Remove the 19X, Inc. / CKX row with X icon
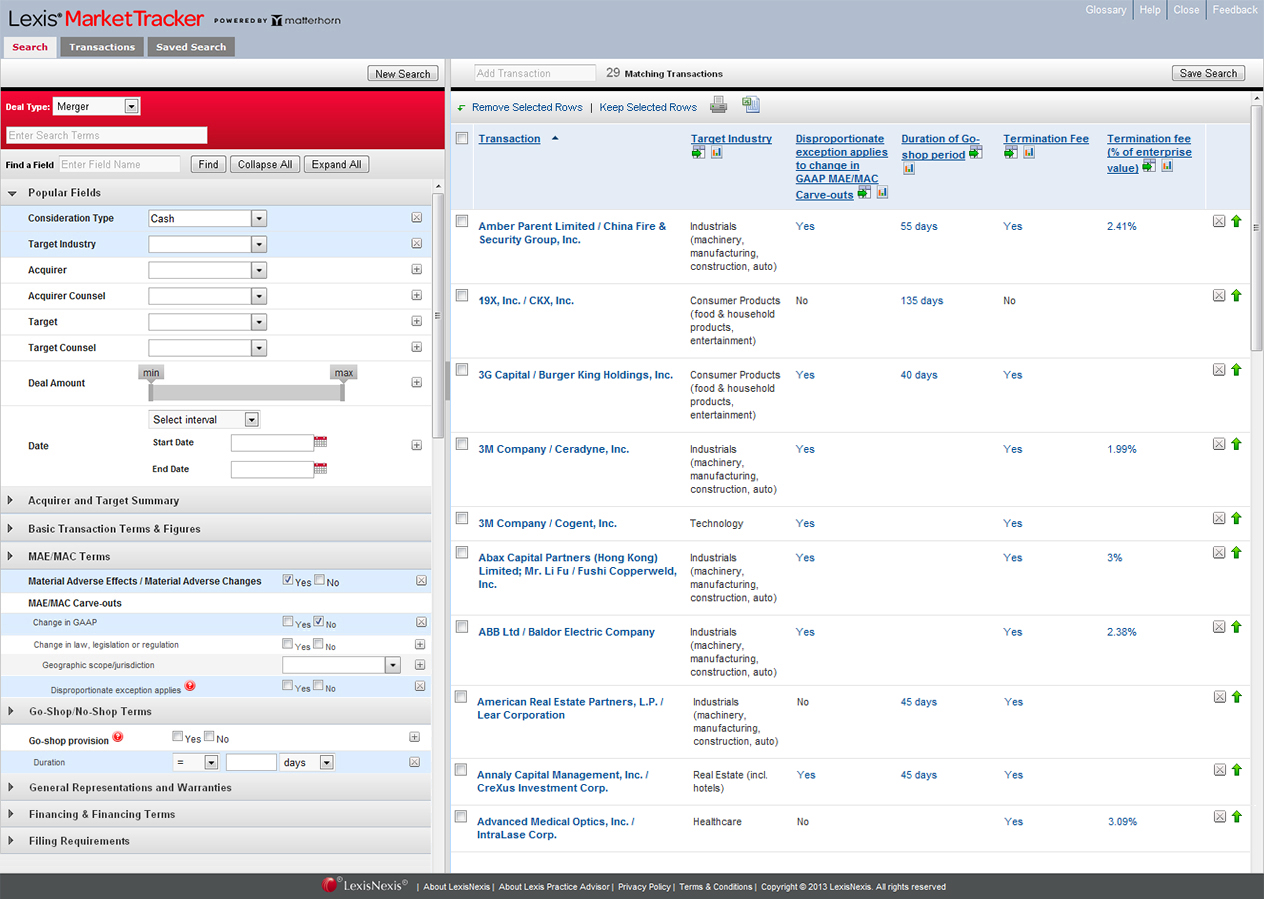Viewport: 1264px width, 899px height. (1219, 295)
